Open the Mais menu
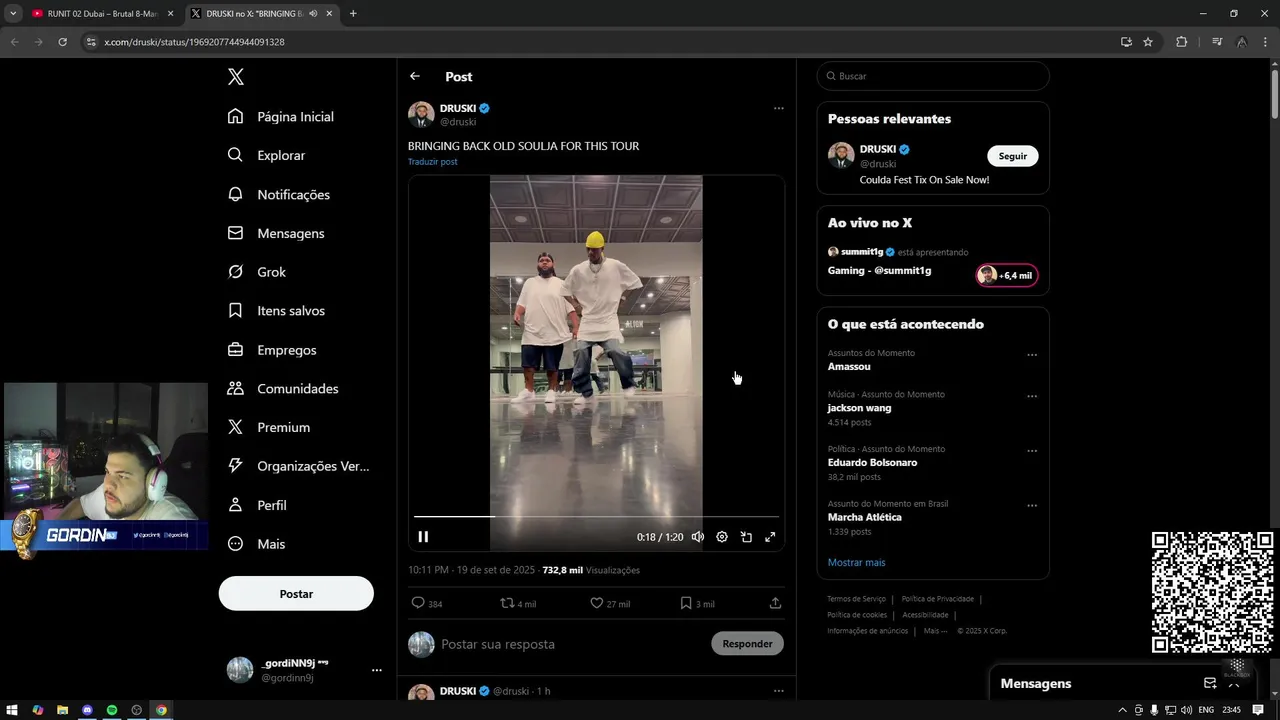The height and width of the screenshot is (720, 1280). pos(256,544)
